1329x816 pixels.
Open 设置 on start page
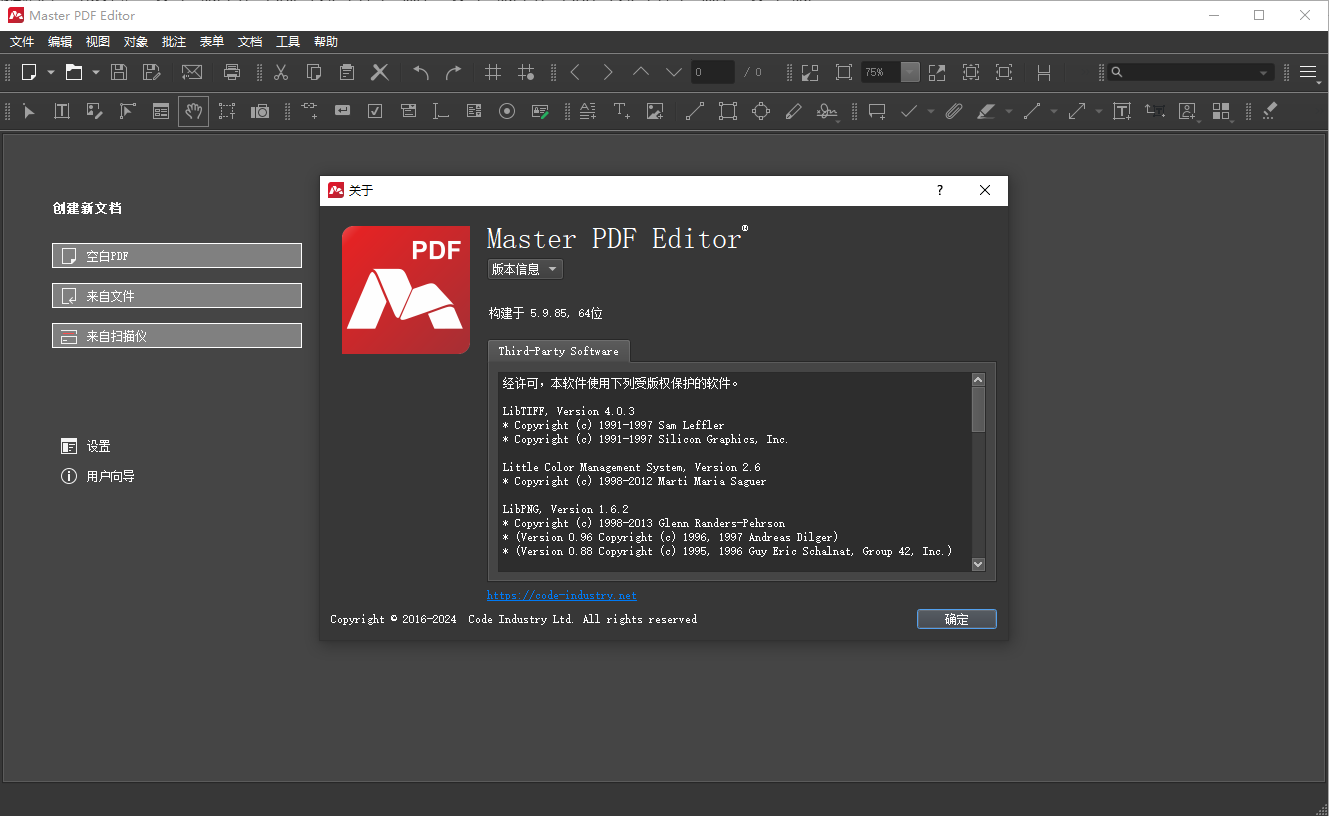click(86, 446)
